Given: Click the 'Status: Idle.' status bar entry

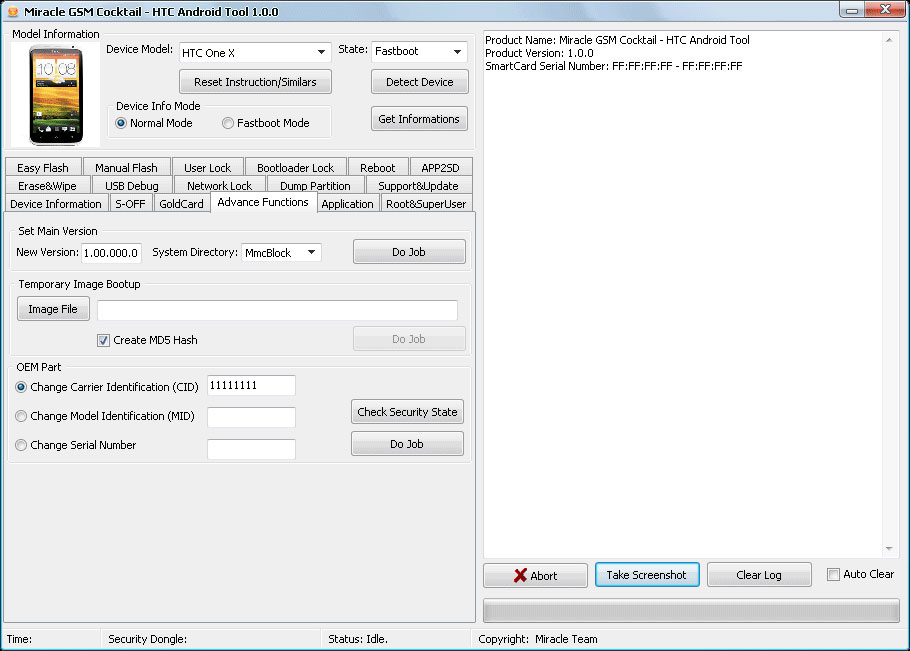Looking at the screenshot, I should (358, 639).
